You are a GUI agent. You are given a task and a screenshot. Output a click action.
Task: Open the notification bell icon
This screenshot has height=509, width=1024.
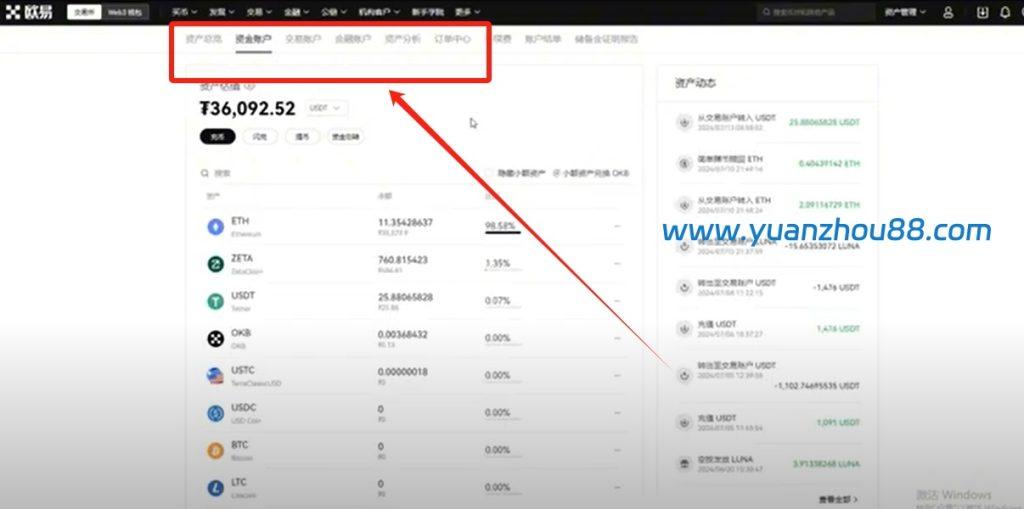point(1005,13)
